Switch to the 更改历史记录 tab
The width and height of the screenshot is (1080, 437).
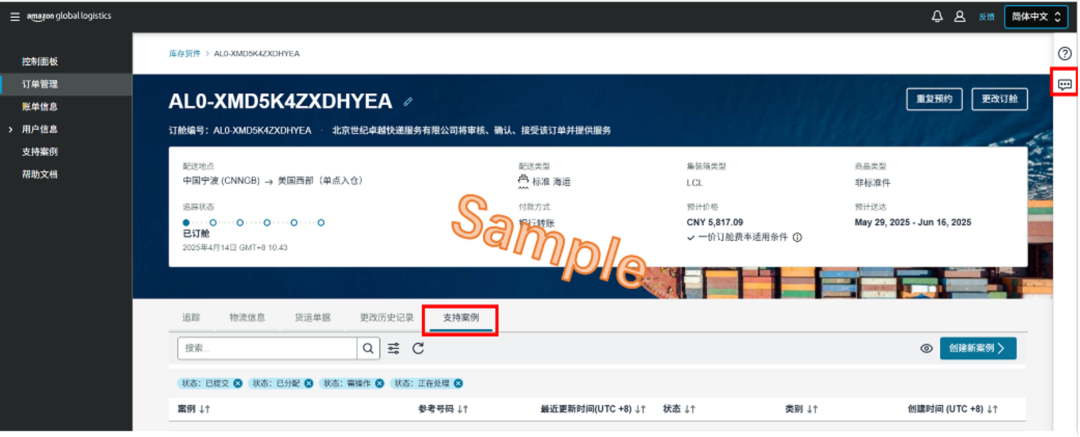point(386,318)
